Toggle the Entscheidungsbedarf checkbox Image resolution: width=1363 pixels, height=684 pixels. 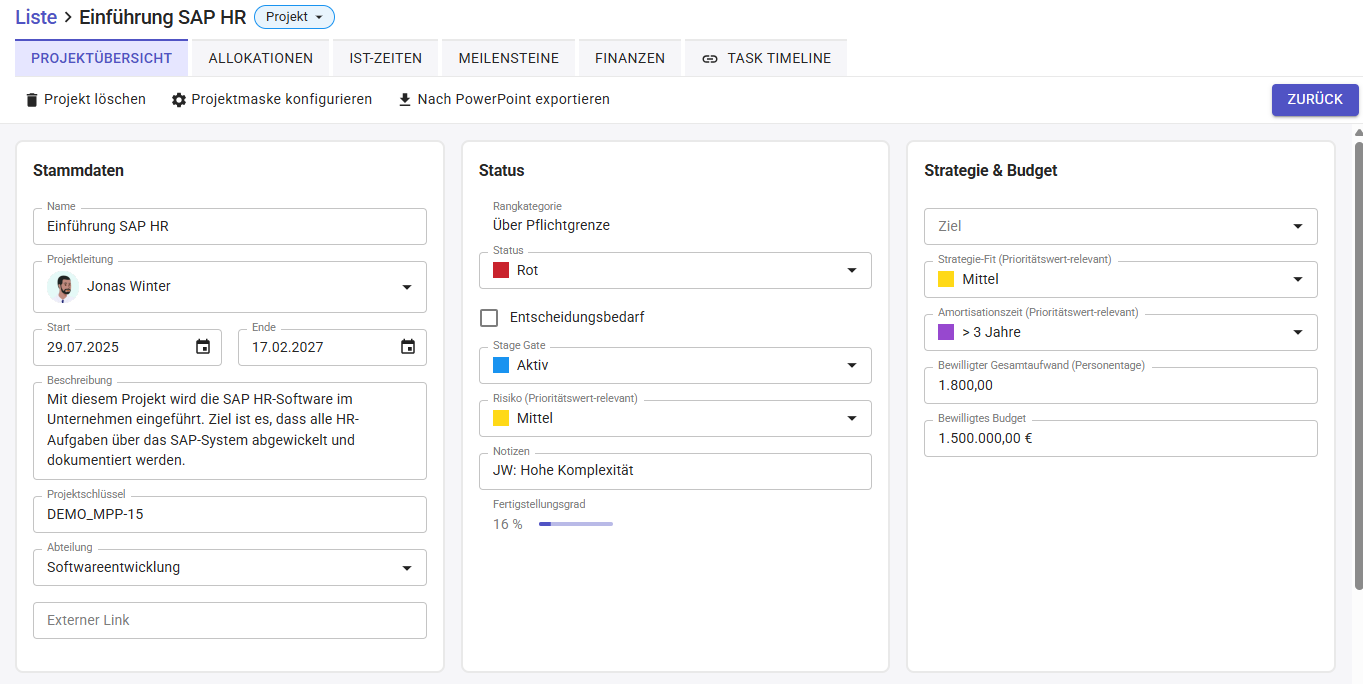click(x=489, y=318)
